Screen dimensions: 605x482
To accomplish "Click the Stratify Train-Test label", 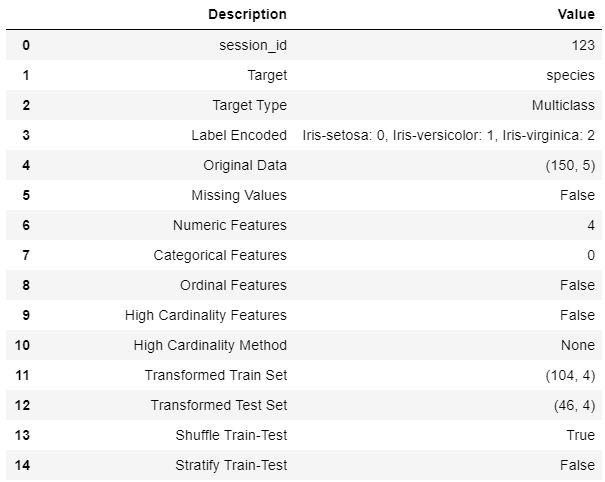I will pos(231,465).
